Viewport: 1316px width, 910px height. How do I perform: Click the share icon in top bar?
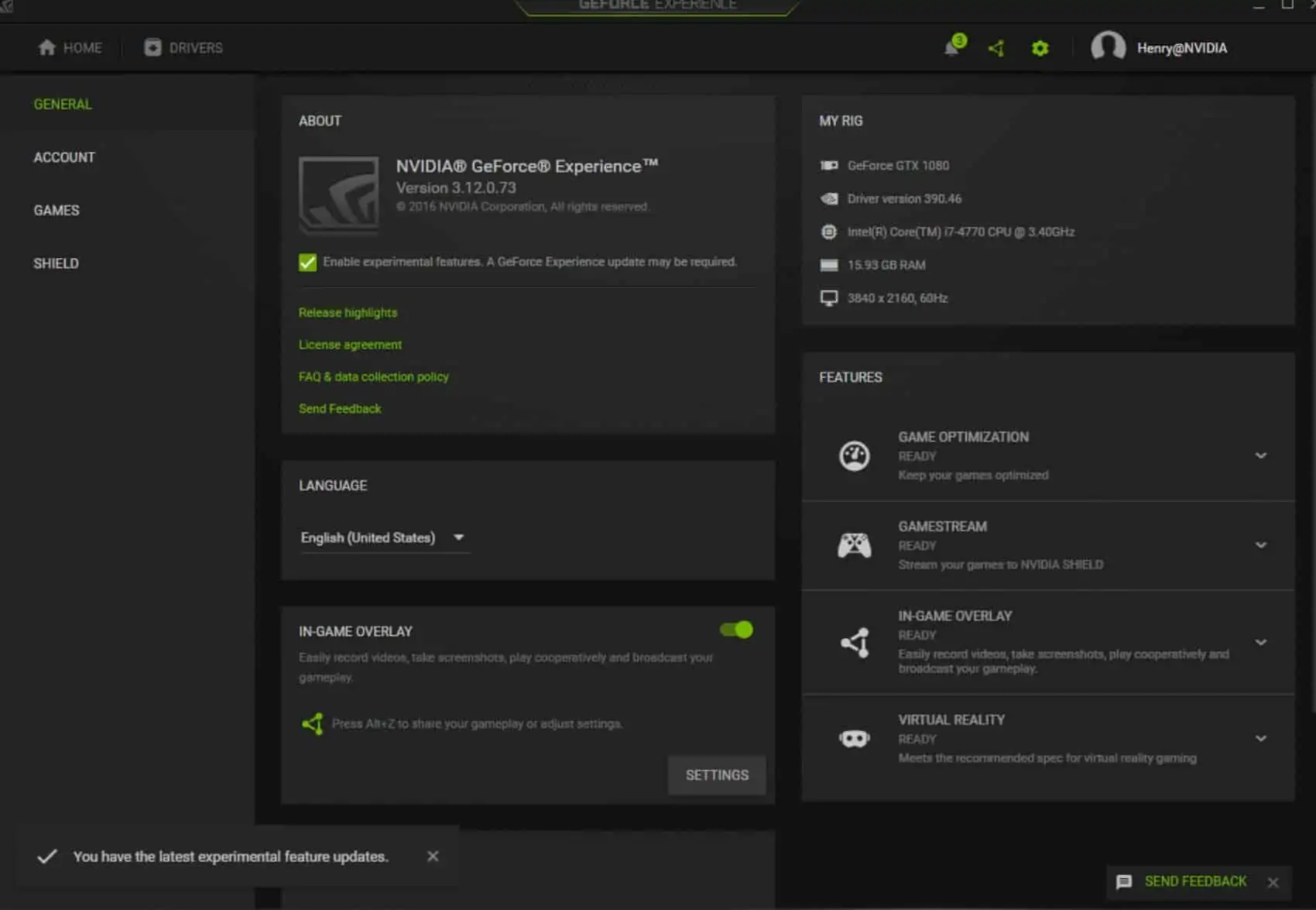[996, 48]
